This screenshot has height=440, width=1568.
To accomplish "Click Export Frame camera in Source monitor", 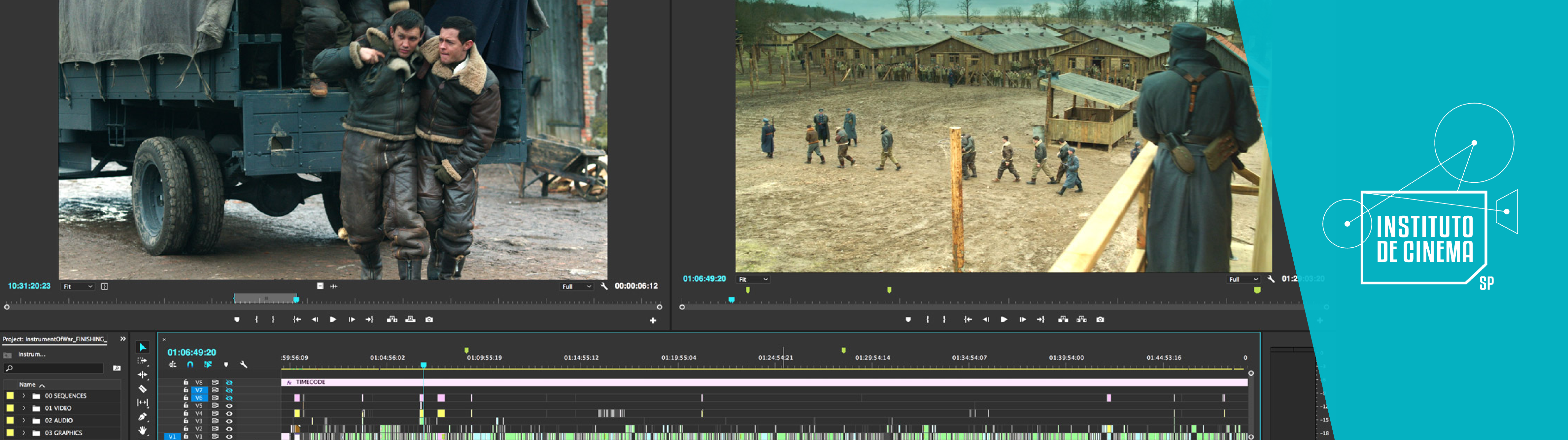I will [x=429, y=320].
